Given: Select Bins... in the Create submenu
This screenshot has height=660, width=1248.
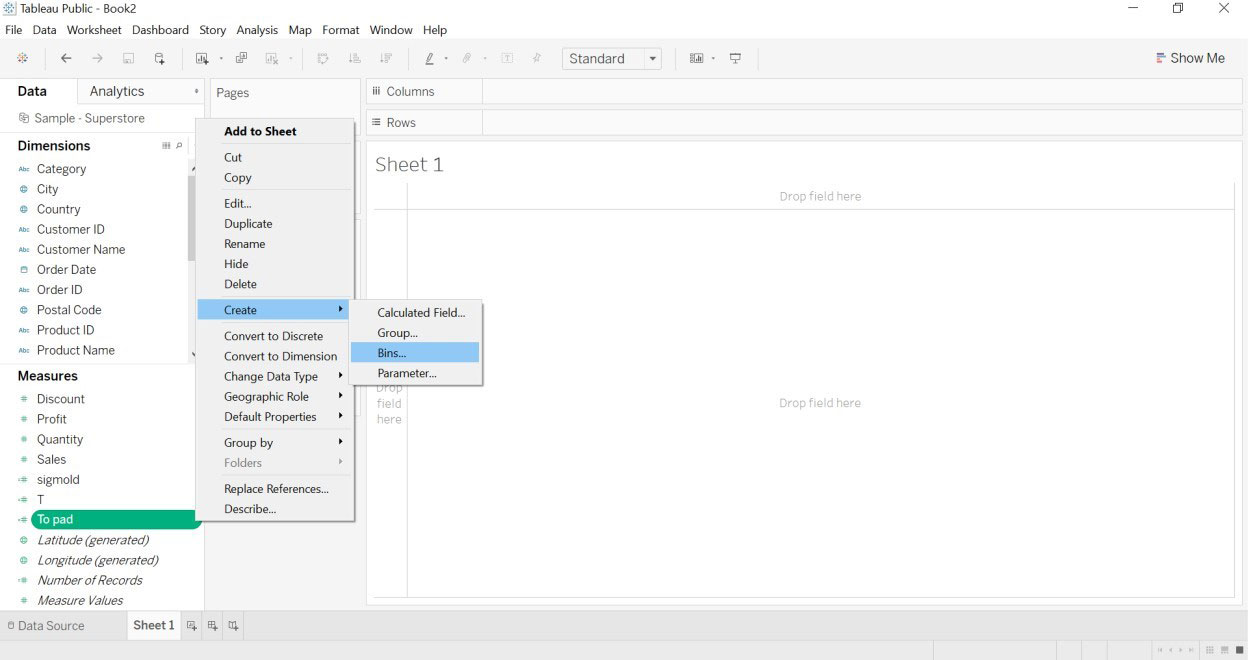Looking at the screenshot, I should point(415,353).
